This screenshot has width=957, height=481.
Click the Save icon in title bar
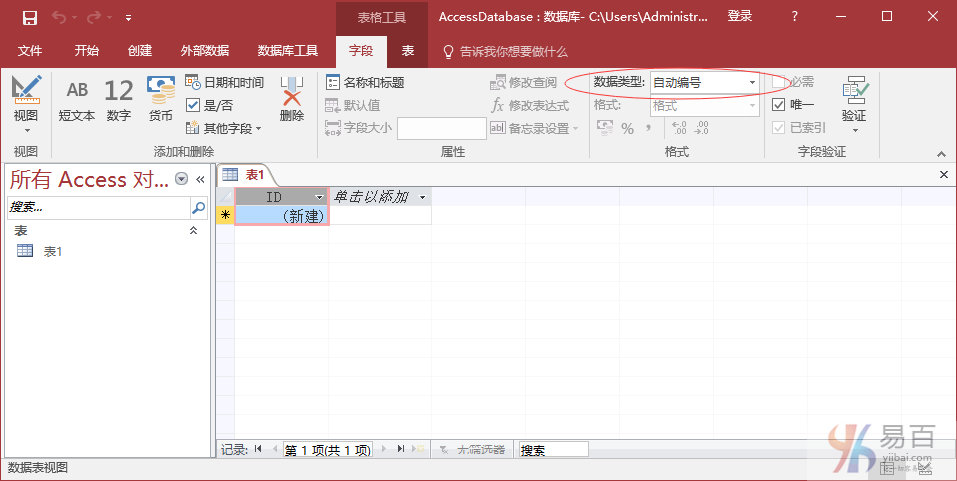pyautogui.click(x=29, y=17)
